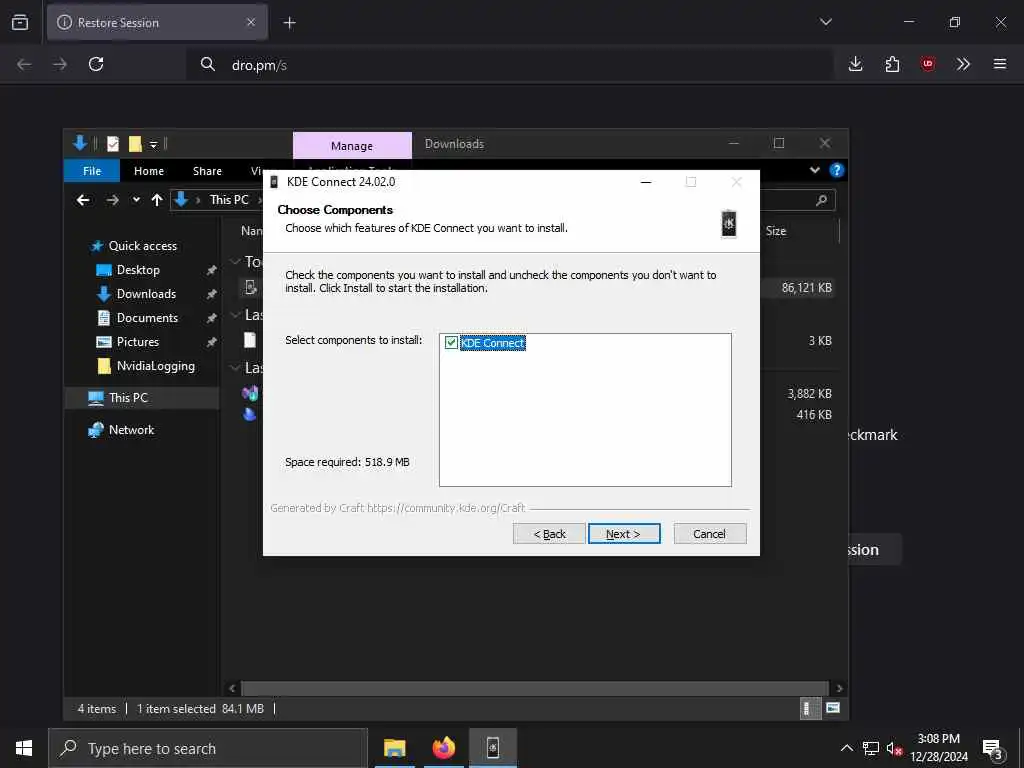The width and height of the screenshot is (1024, 768).
Task: Expand the Explorer ribbon chevron
Action: point(814,170)
